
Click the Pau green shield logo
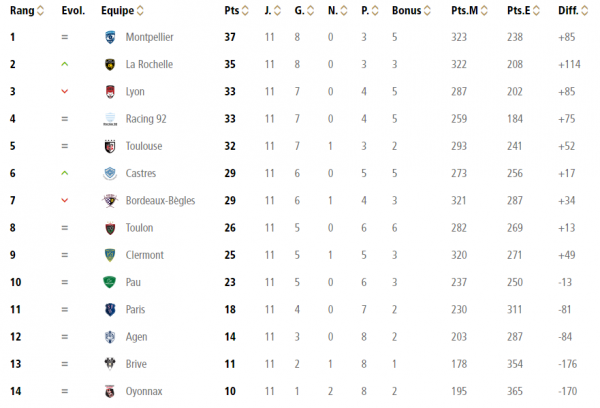point(110,282)
